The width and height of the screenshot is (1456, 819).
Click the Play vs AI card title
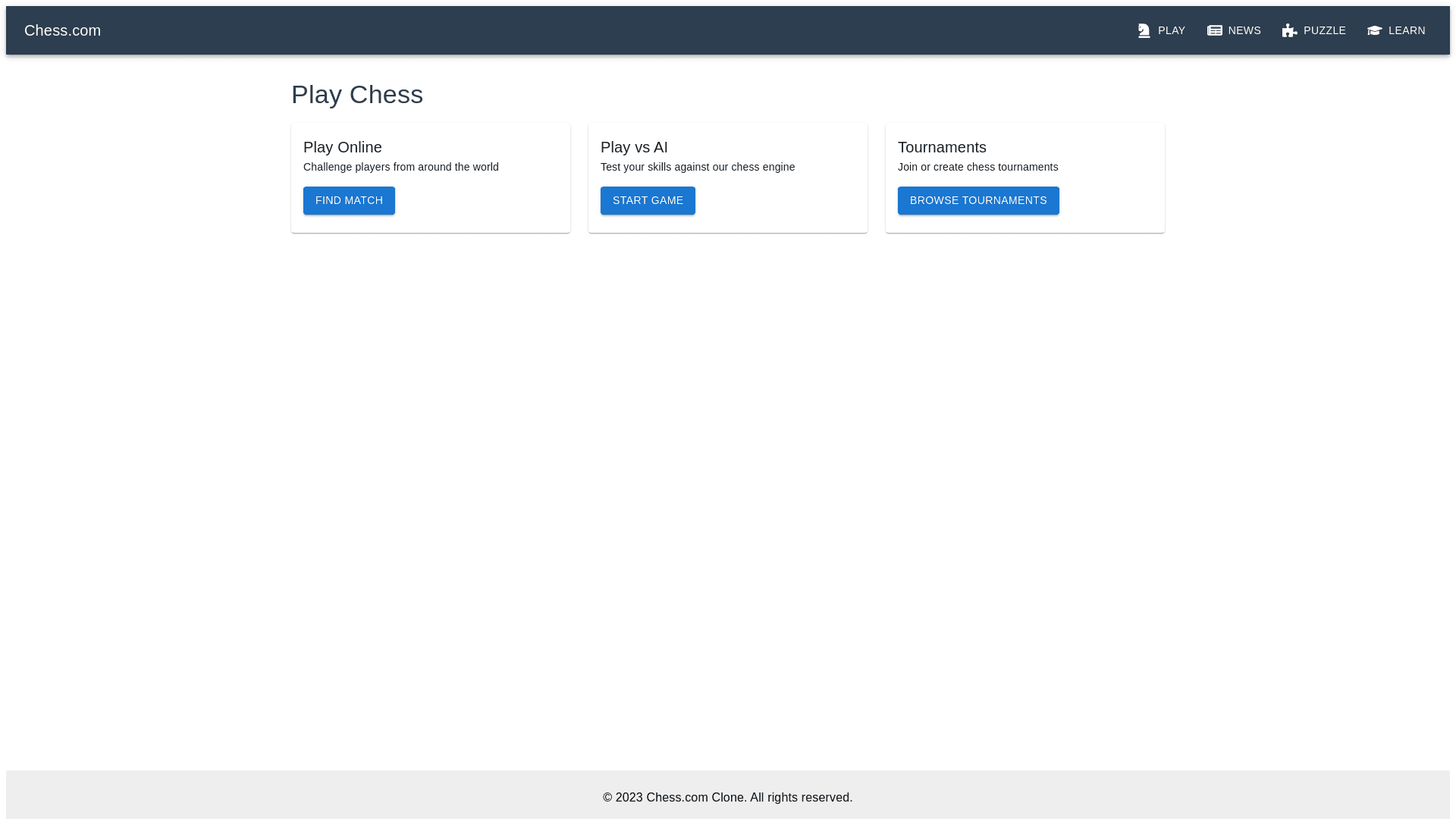634,147
